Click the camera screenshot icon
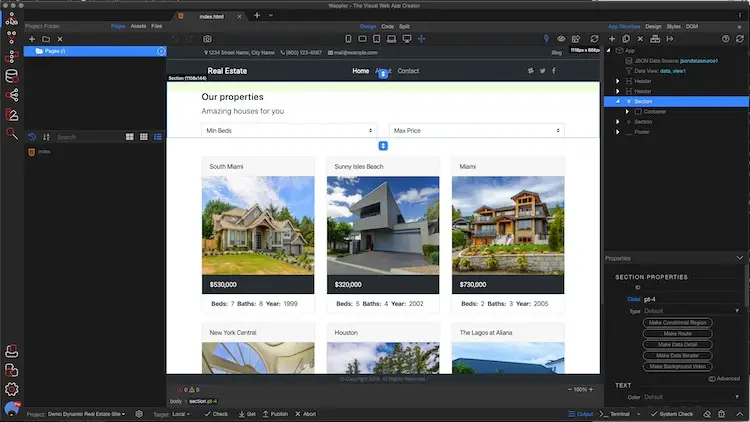750x422 pixels. (x=207, y=39)
